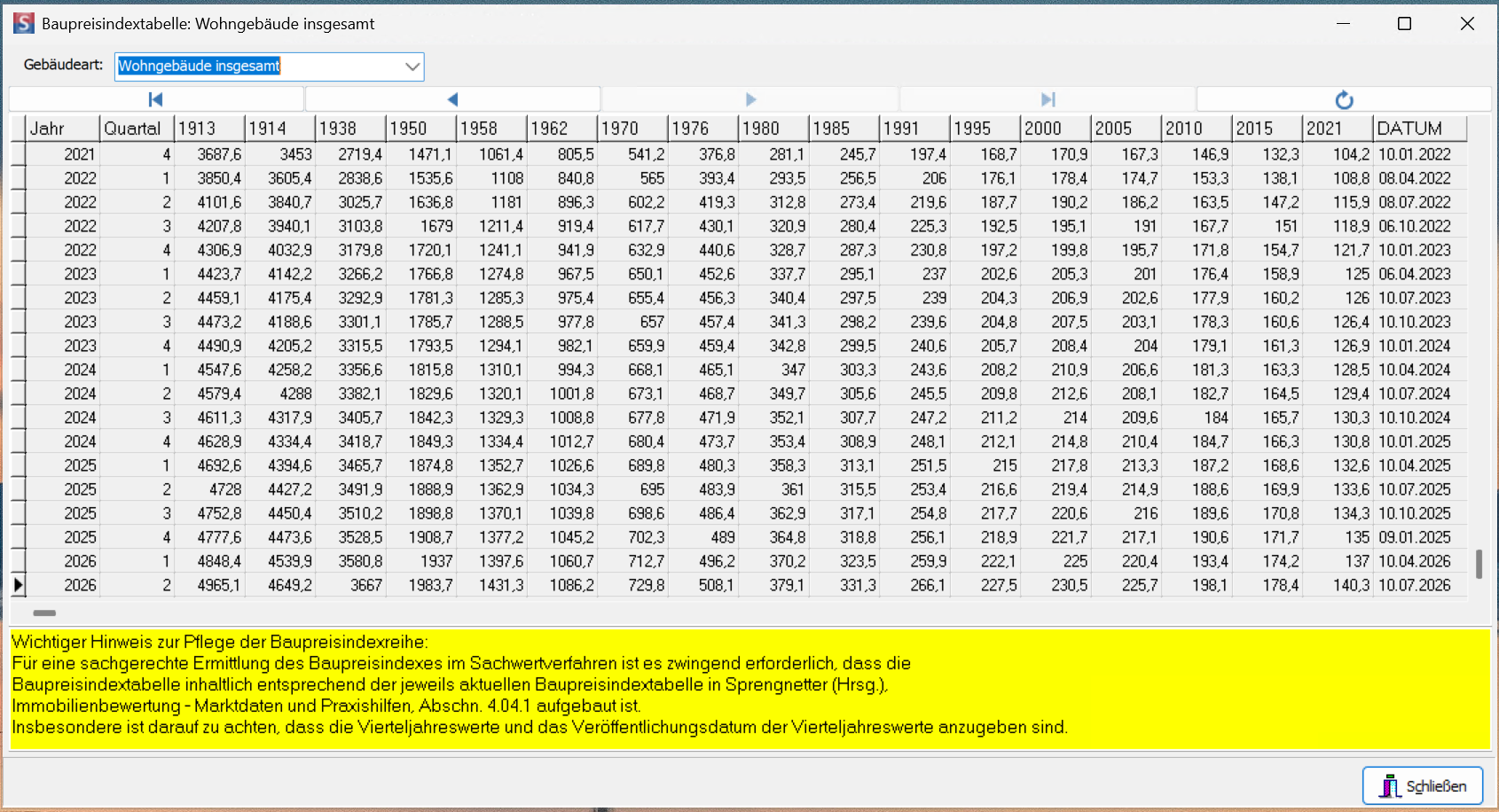Select date cell 10.04.2024
The height and width of the screenshot is (812, 1499).
point(1420,370)
